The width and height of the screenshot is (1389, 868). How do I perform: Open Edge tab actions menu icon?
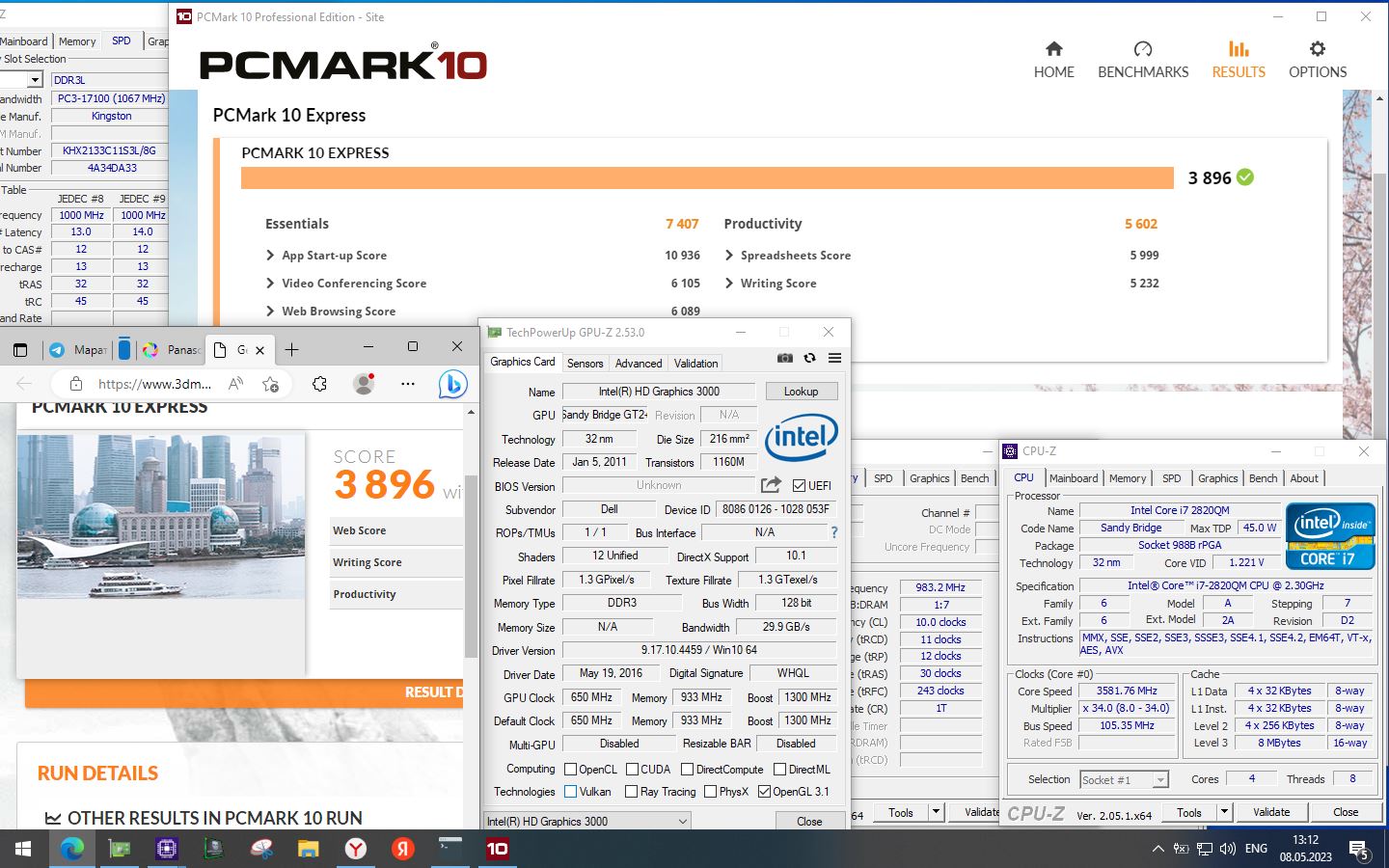click(x=20, y=349)
